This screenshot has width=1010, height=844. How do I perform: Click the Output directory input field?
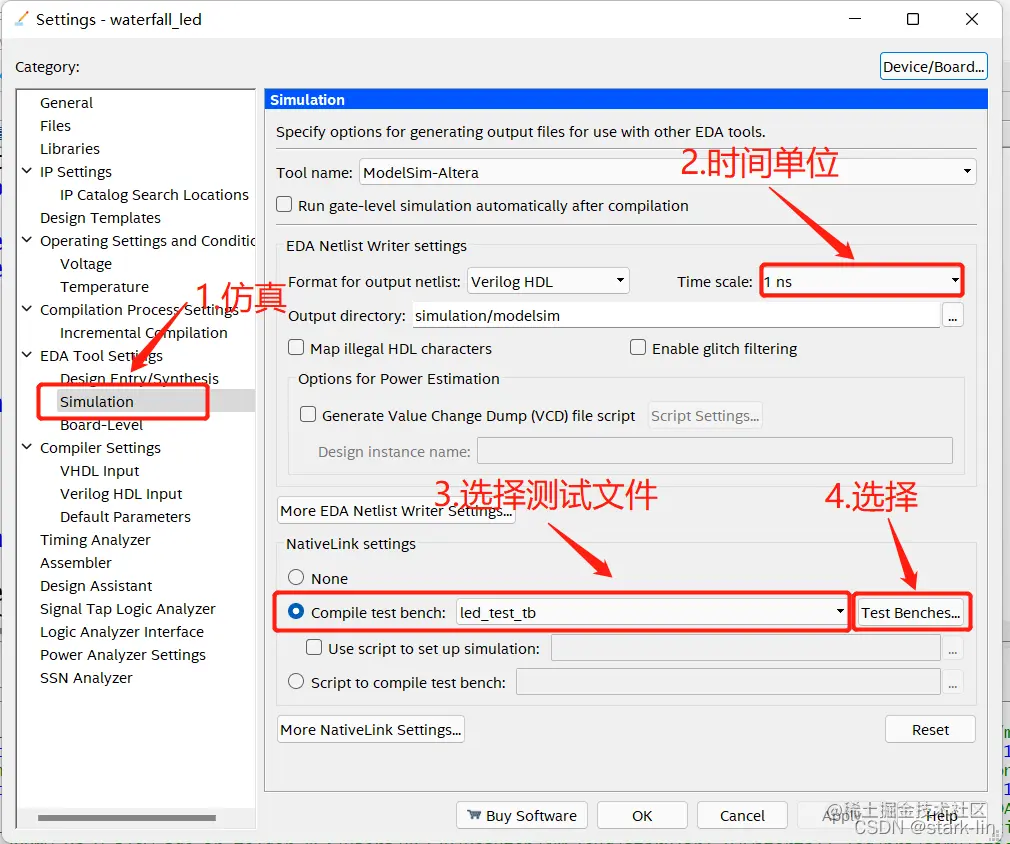(676, 316)
